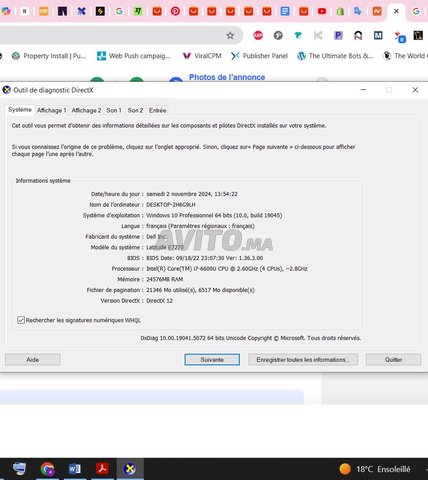Click the date value samedi 2 novembre 2024

[192, 194]
